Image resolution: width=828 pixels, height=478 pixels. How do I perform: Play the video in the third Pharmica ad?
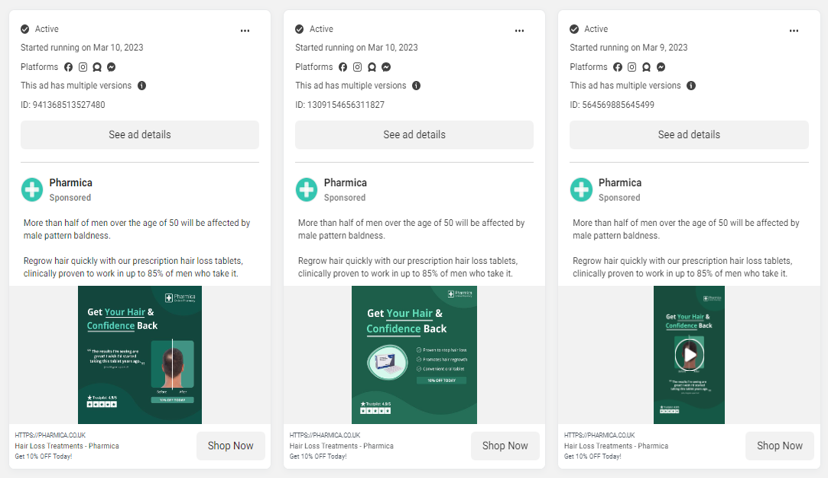689,354
